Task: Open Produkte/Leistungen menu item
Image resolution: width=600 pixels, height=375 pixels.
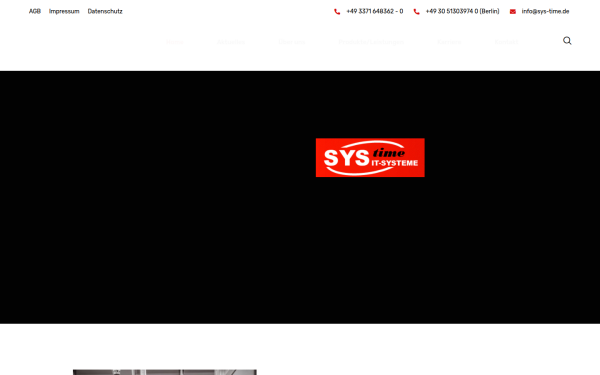Action: click(371, 42)
